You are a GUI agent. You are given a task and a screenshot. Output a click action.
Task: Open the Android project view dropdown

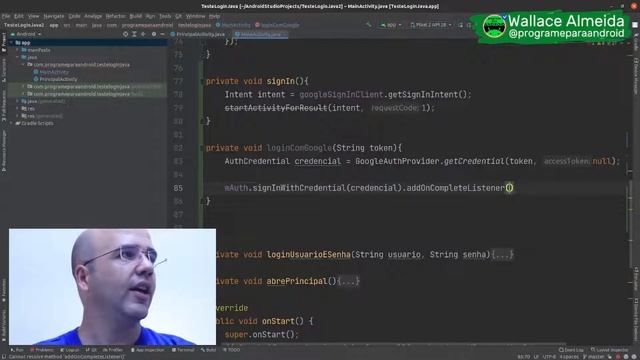26,34
